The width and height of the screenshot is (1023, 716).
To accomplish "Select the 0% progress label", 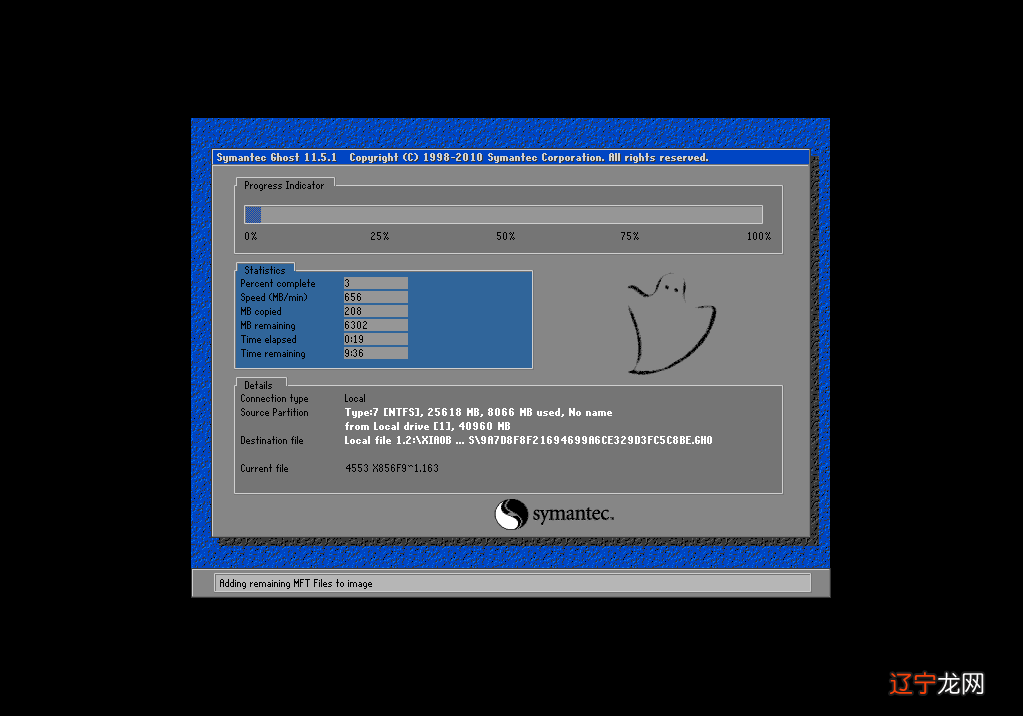I will (251, 236).
